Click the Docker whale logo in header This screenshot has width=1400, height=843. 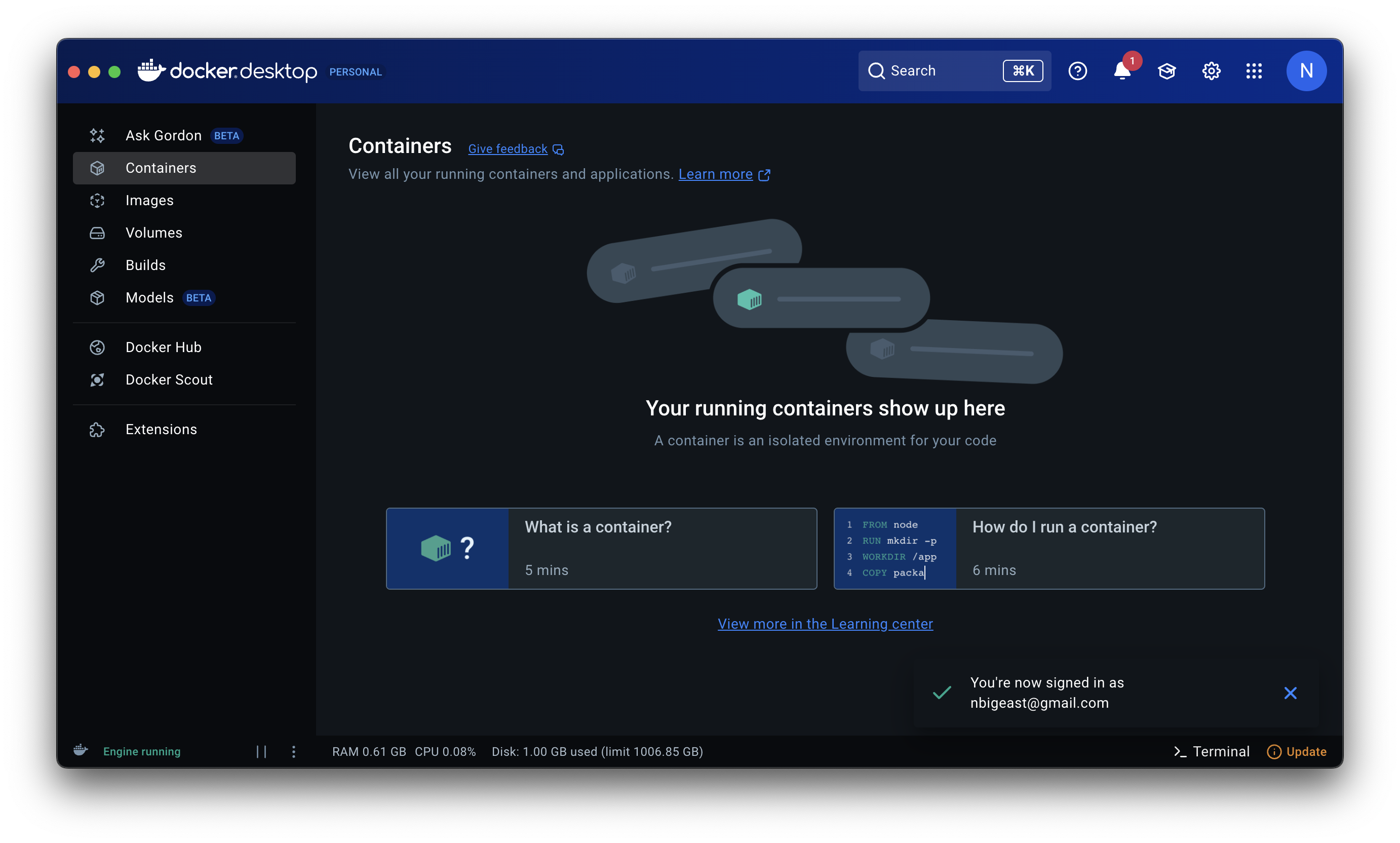point(151,70)
